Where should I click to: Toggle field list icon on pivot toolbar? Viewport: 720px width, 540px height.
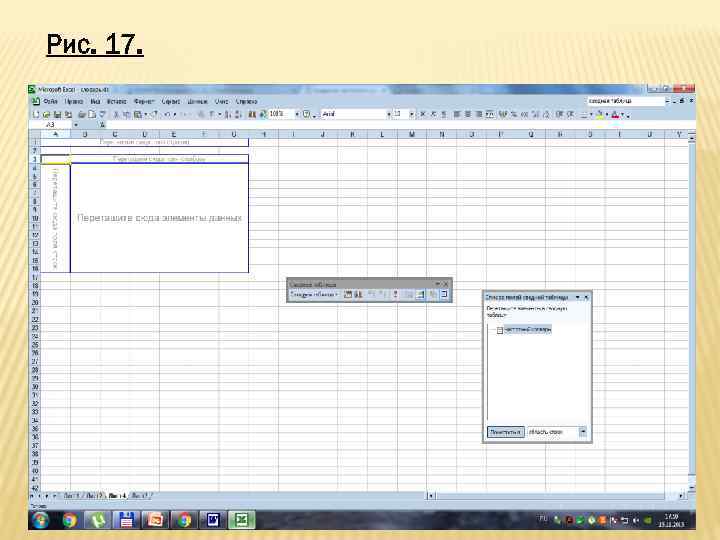[444, 294]
